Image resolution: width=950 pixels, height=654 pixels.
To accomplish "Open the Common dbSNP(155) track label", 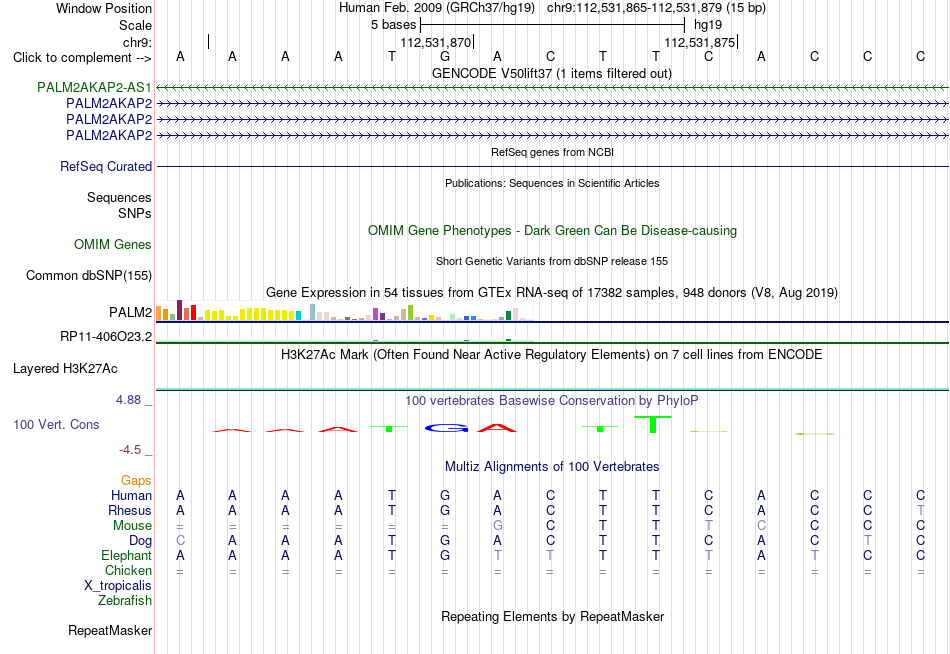I will [88, 275].
